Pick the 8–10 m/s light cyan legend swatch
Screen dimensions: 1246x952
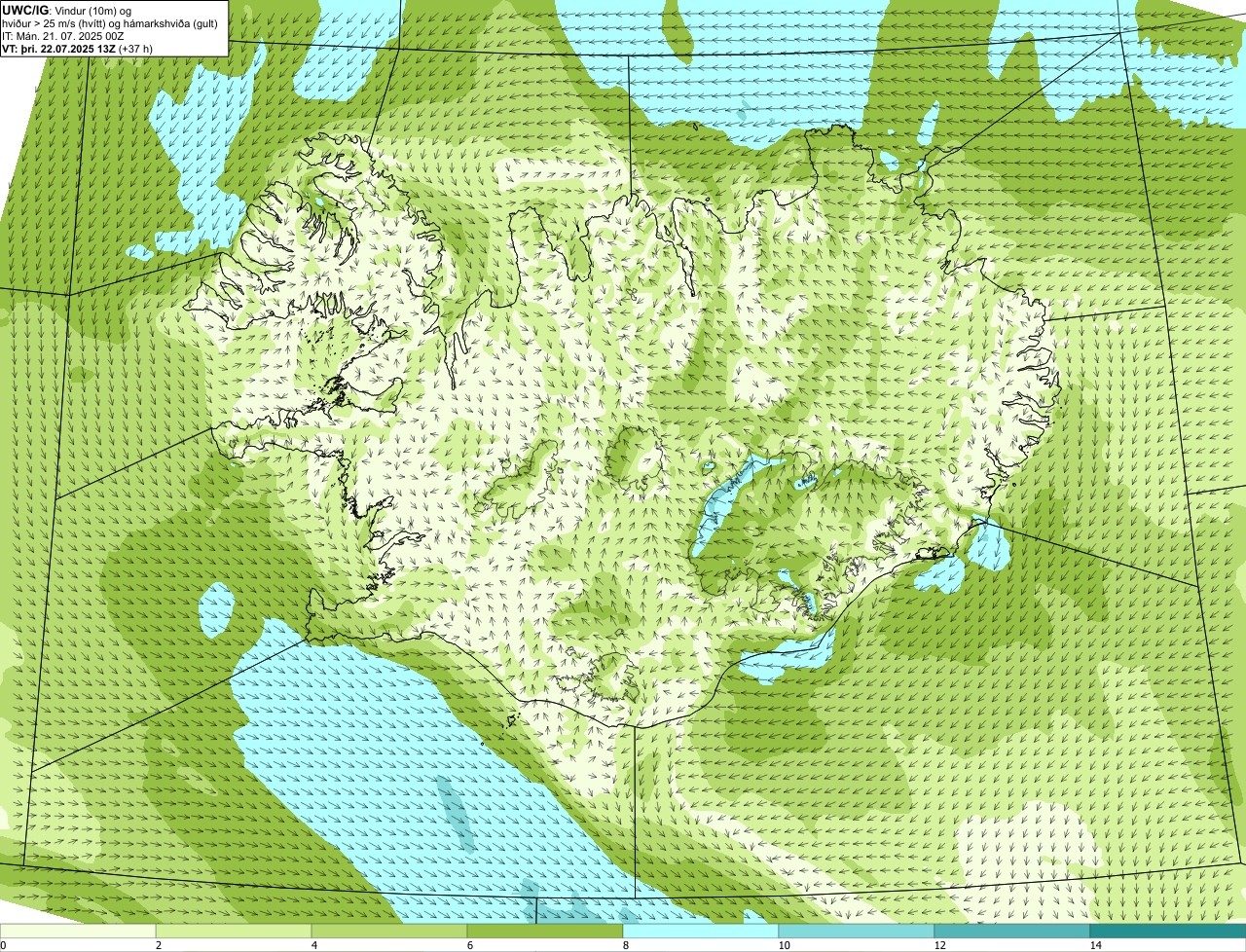(701, 931)
